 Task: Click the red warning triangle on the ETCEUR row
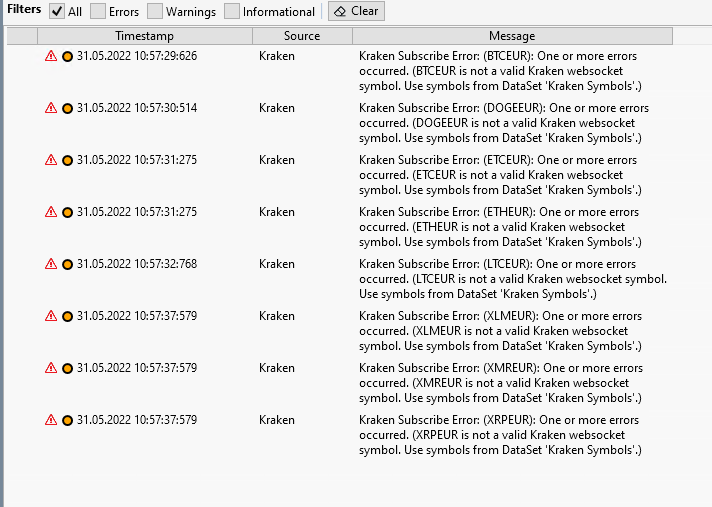[x=51, y=160]
